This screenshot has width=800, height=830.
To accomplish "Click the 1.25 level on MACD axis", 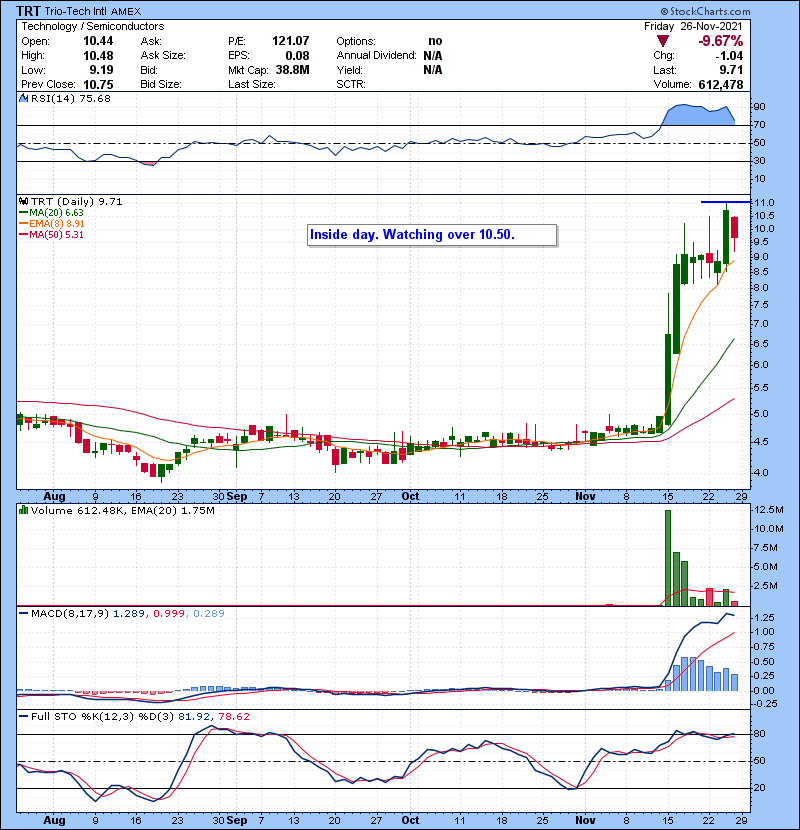I will [x=764, y=618].
